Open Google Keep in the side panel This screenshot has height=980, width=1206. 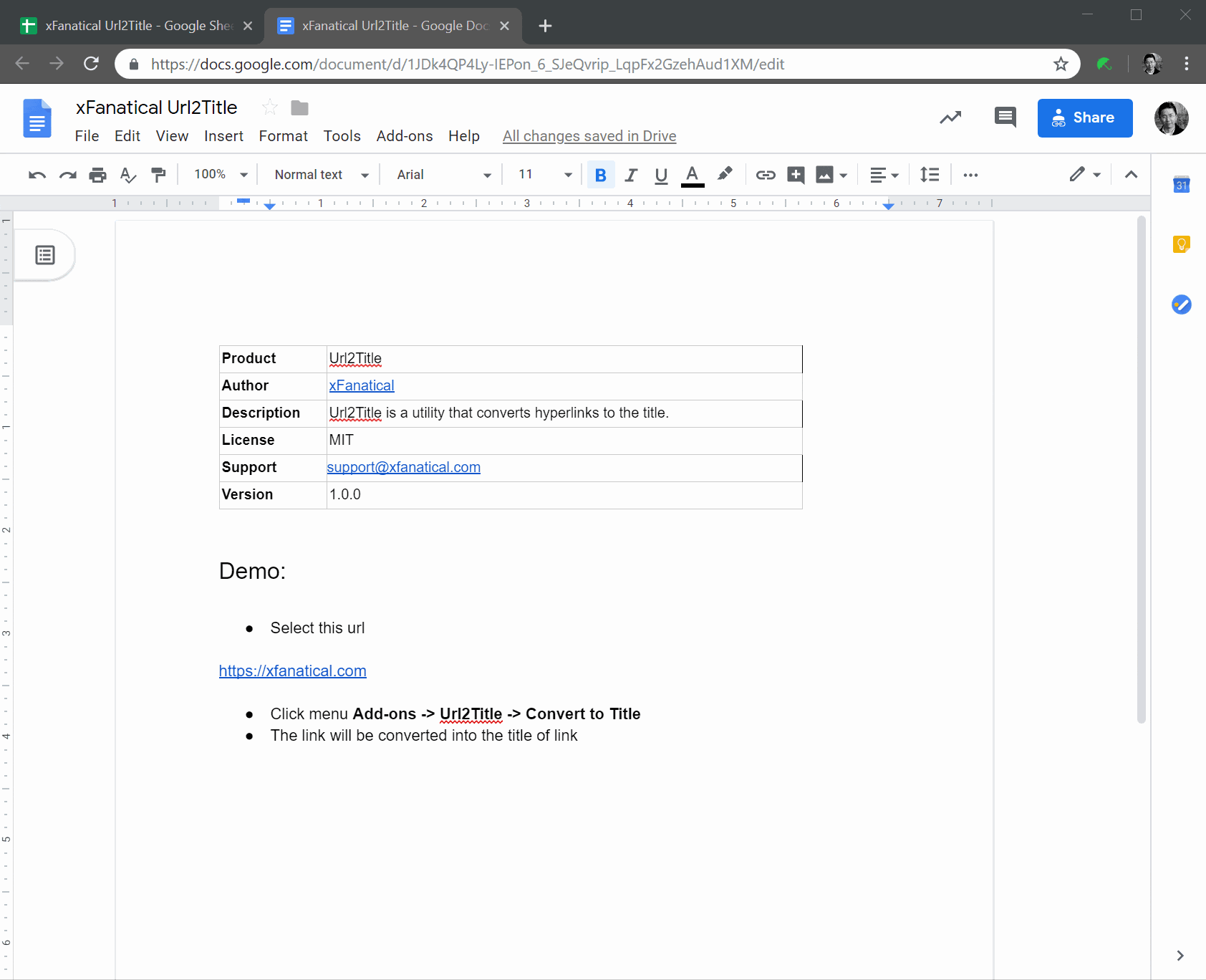(x=1180, y=244)
